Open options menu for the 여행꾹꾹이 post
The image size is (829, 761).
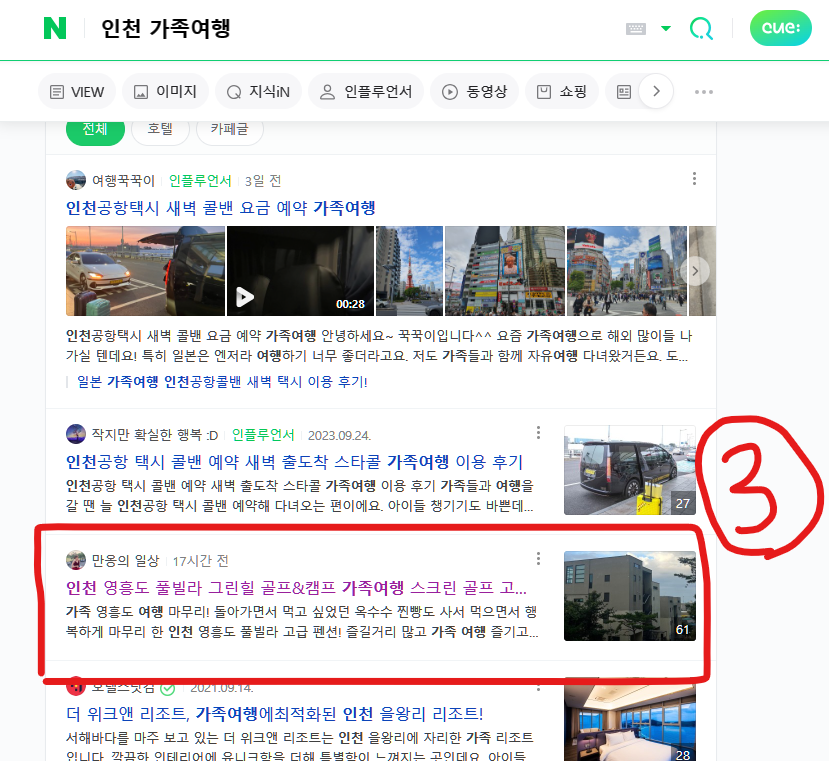pyautogui.click(x=694, y=179)
